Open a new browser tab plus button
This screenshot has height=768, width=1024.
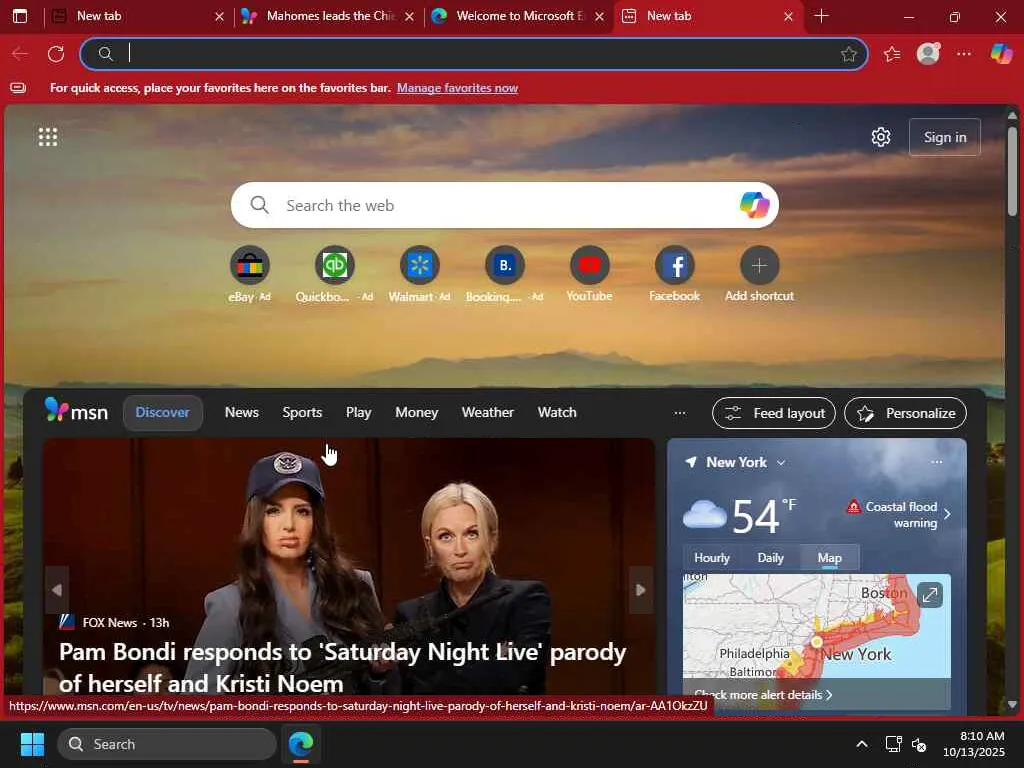click(822, 16)
